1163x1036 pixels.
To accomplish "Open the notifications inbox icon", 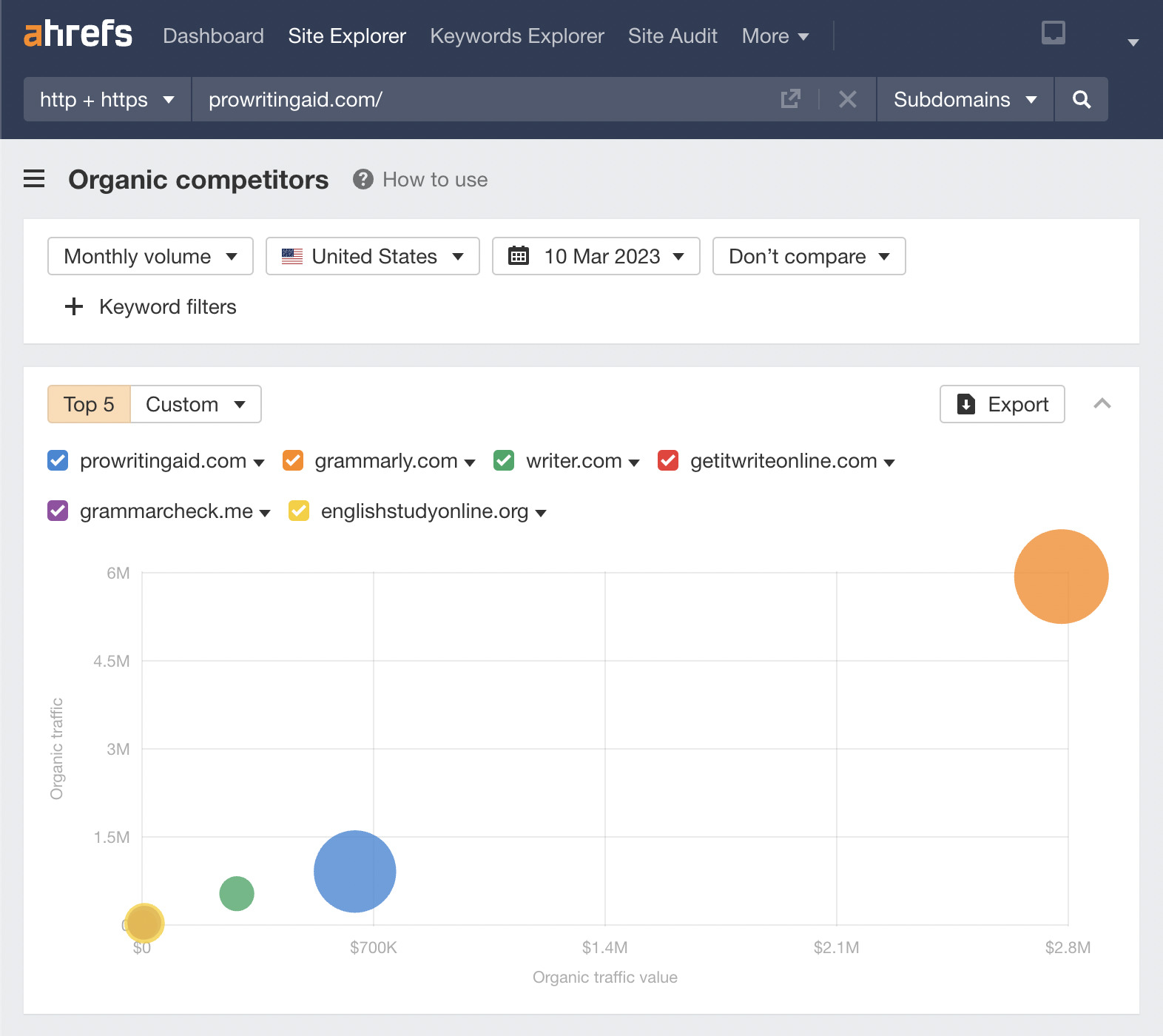I will [1053, 33].
